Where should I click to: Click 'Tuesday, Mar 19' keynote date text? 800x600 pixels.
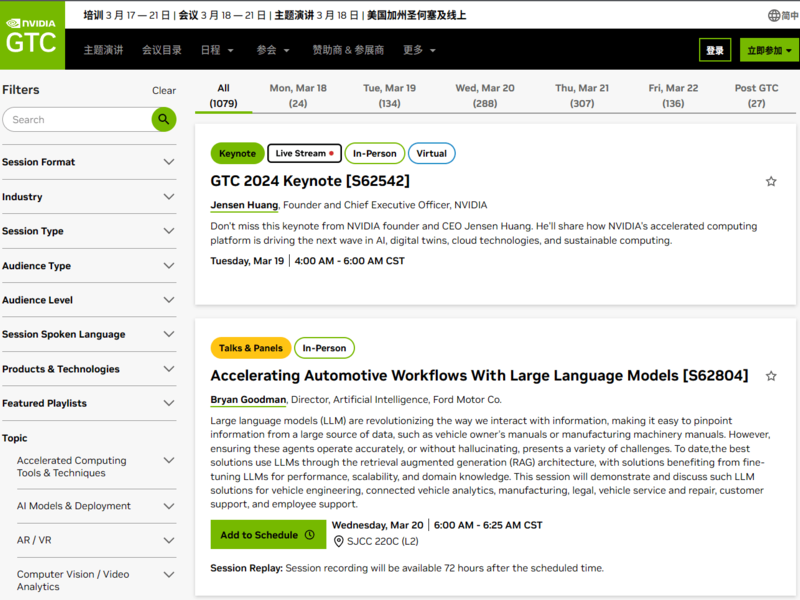pyautogui.click(x=247, y=261)
